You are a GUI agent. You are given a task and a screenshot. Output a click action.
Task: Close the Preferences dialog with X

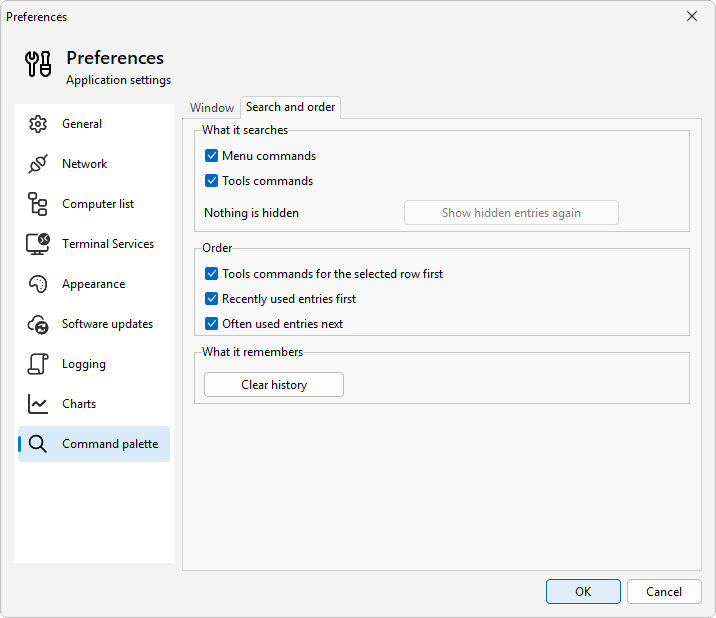click(692, 16)
